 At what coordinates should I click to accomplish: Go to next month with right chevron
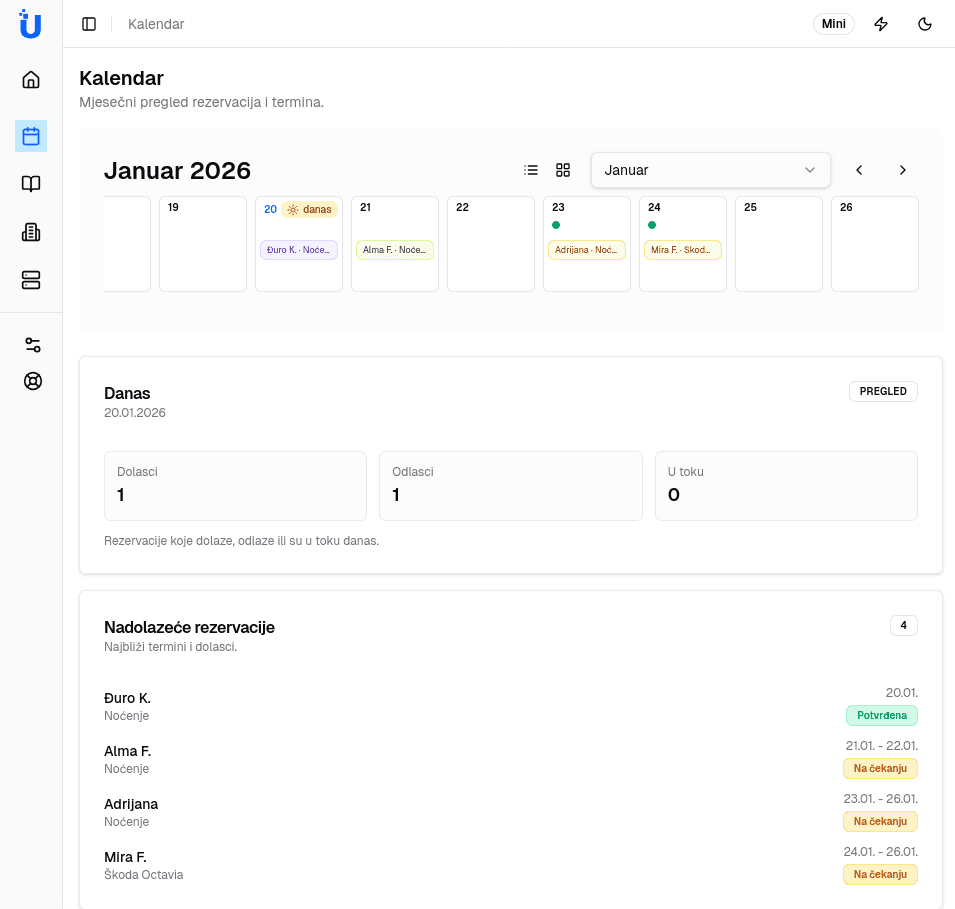(x=903, y=170)
